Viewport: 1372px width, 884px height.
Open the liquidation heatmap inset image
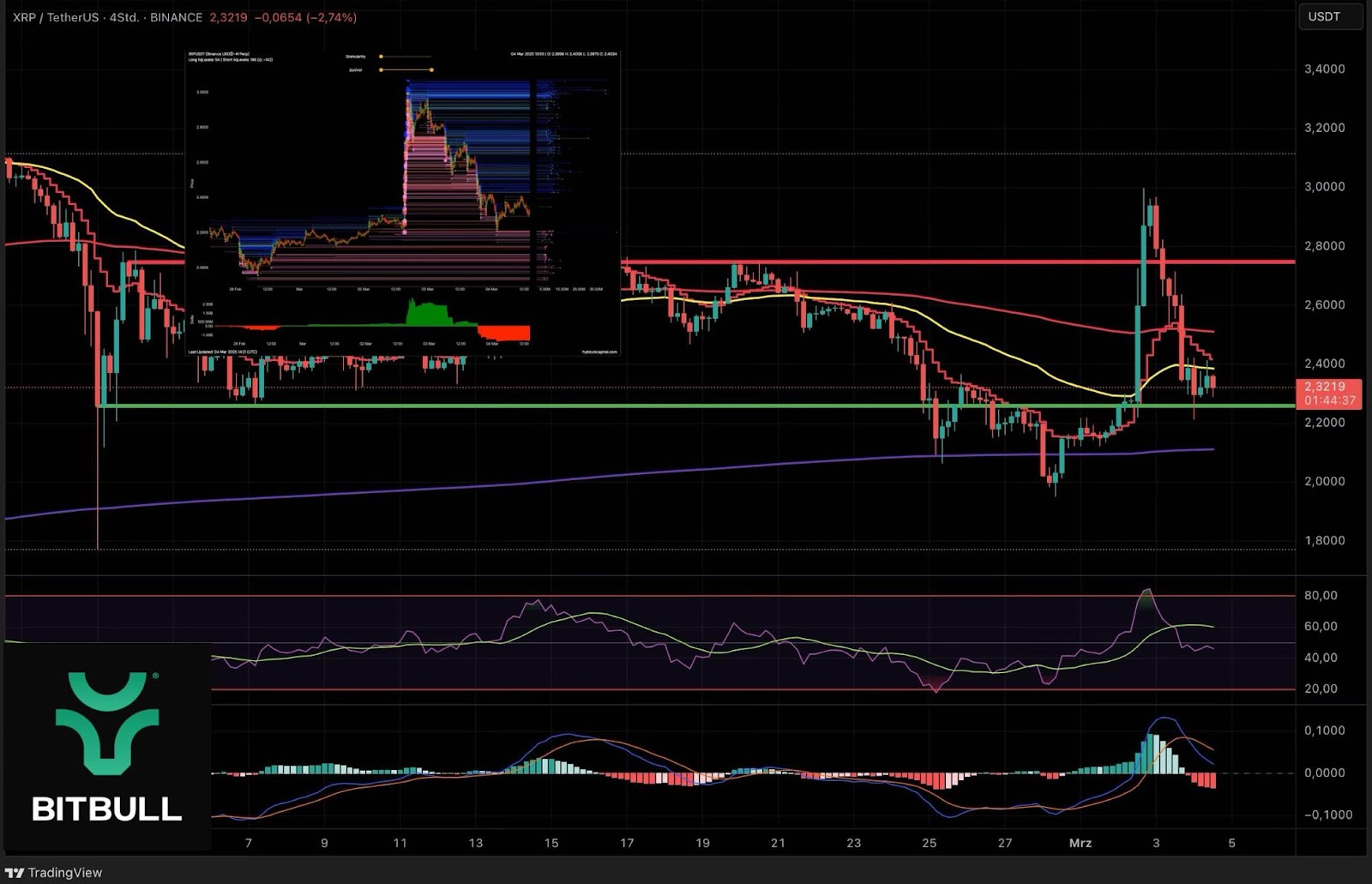tap(402, 202)
